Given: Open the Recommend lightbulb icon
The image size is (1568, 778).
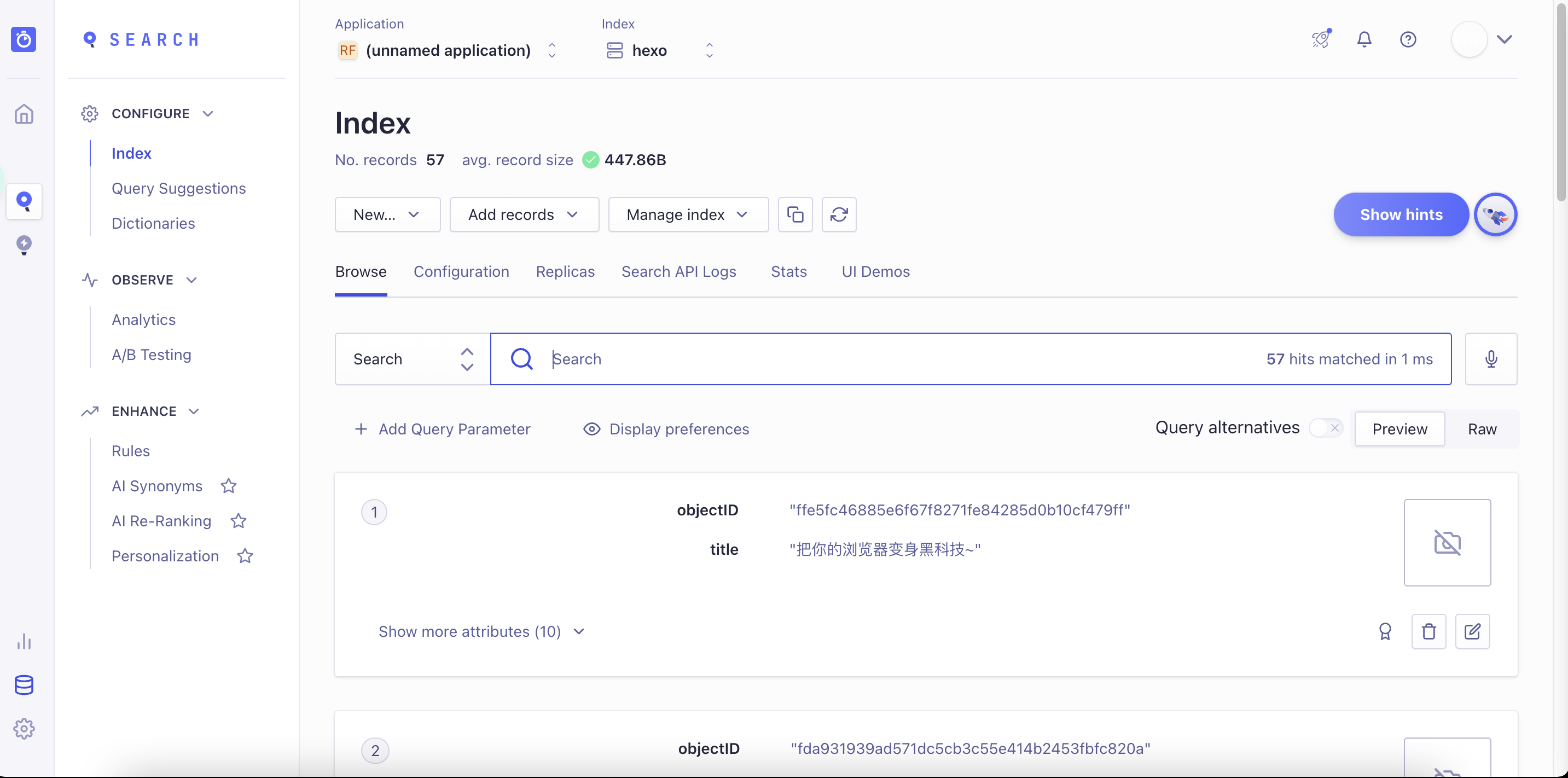Looking at the screenshot, I should 24,245.
